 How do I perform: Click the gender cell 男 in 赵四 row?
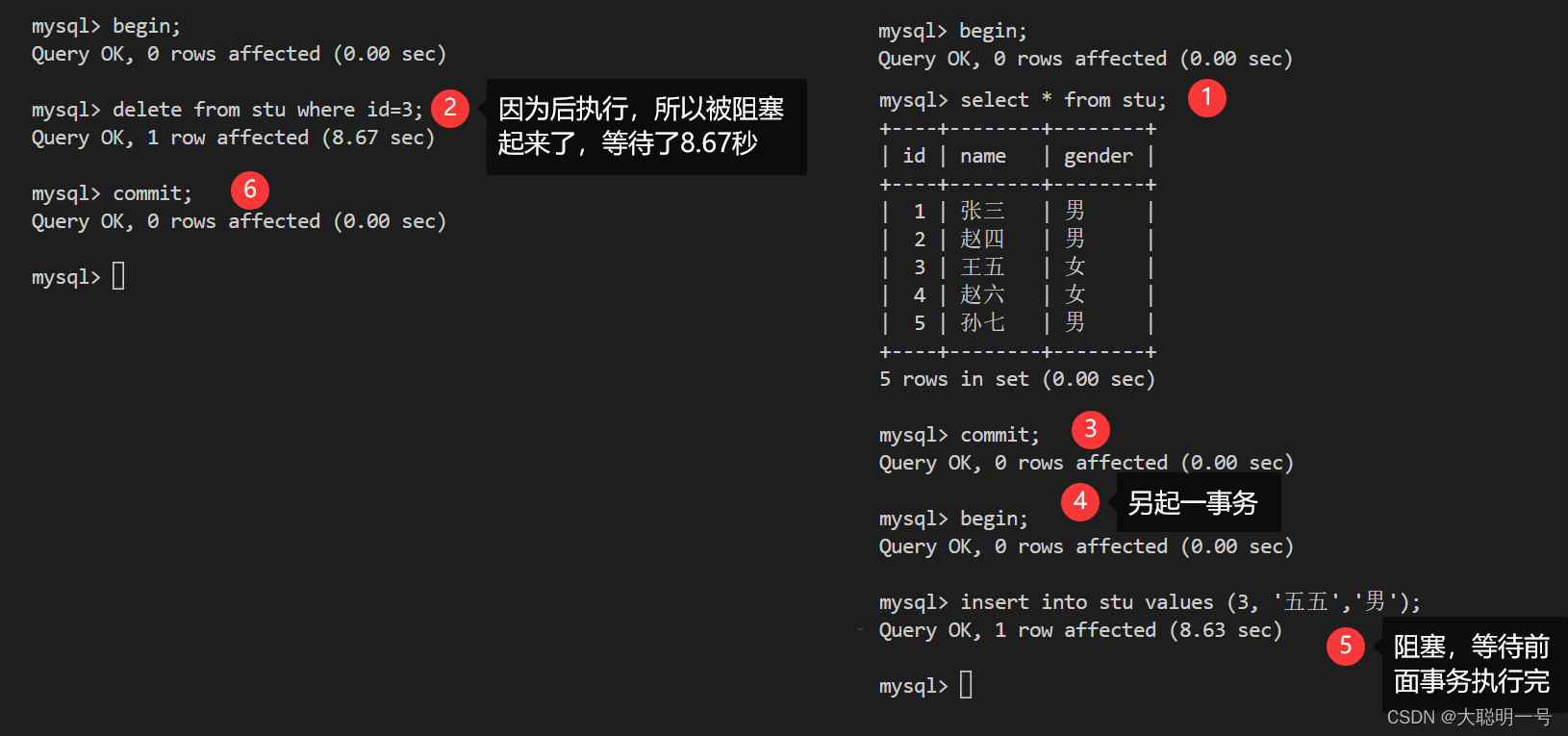(x=1075, y=239)
